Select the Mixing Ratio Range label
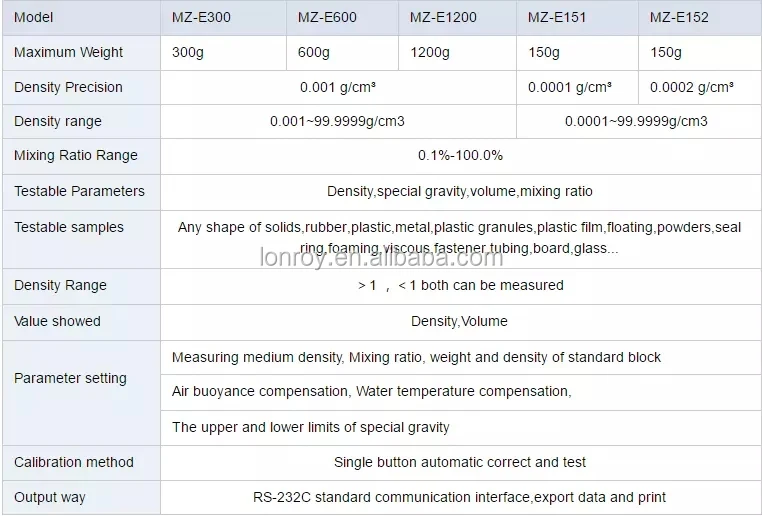Screen dimensions: 762x516 (x=76, y=155)
